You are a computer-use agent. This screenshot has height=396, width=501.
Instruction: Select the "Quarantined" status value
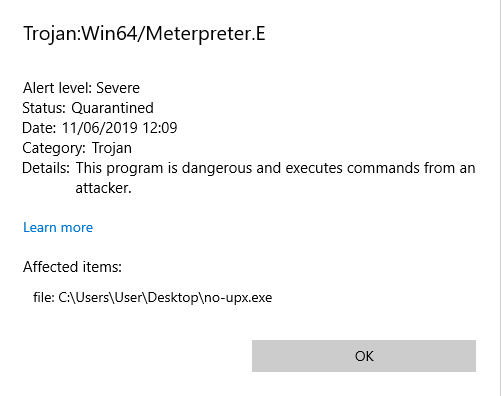(x=112, y=108)
